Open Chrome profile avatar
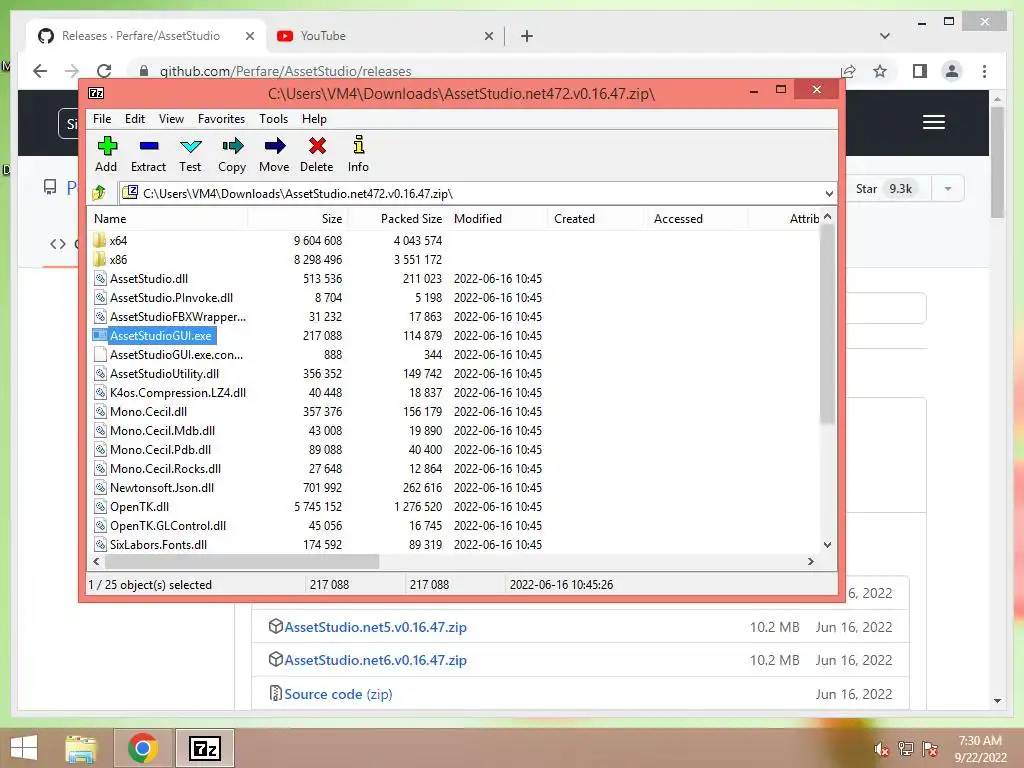The height and width of the screenshot is (768, 1024). [x=952, y=71]
